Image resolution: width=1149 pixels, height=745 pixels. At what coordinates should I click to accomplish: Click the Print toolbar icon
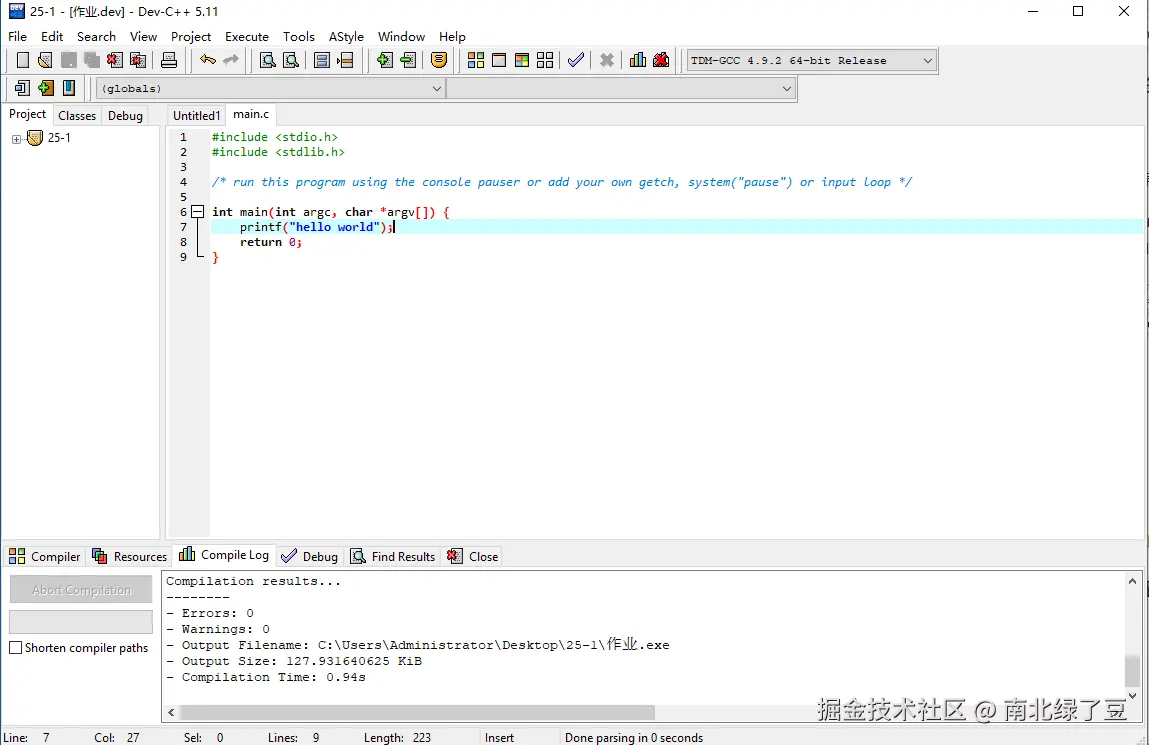(x=169, y=60)
